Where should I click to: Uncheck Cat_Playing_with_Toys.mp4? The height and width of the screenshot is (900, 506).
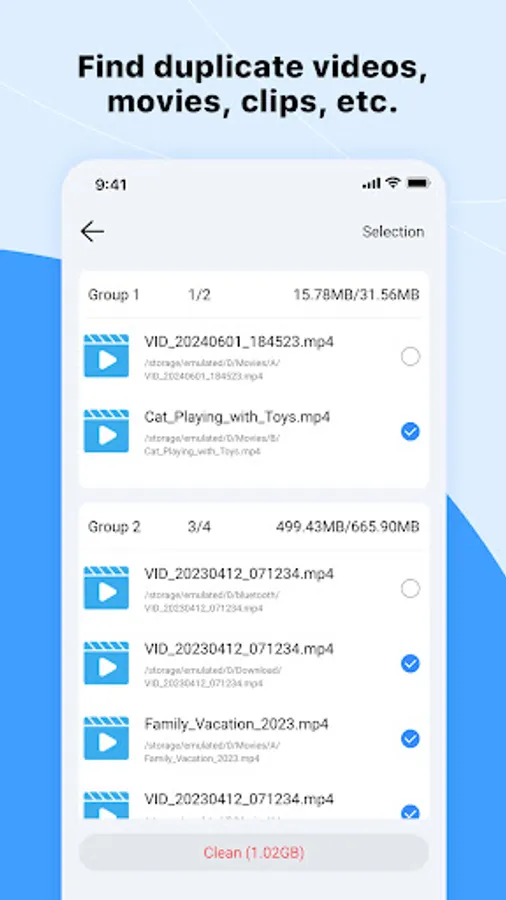coord(410,432)
